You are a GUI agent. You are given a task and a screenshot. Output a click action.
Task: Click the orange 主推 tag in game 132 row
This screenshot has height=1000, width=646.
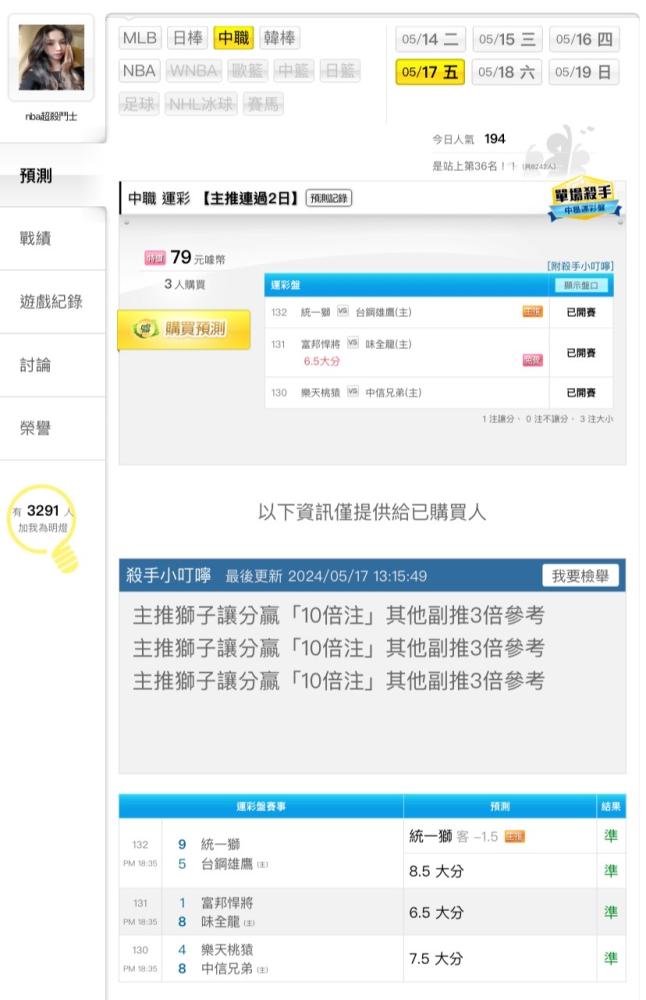(x=532, y=312)
